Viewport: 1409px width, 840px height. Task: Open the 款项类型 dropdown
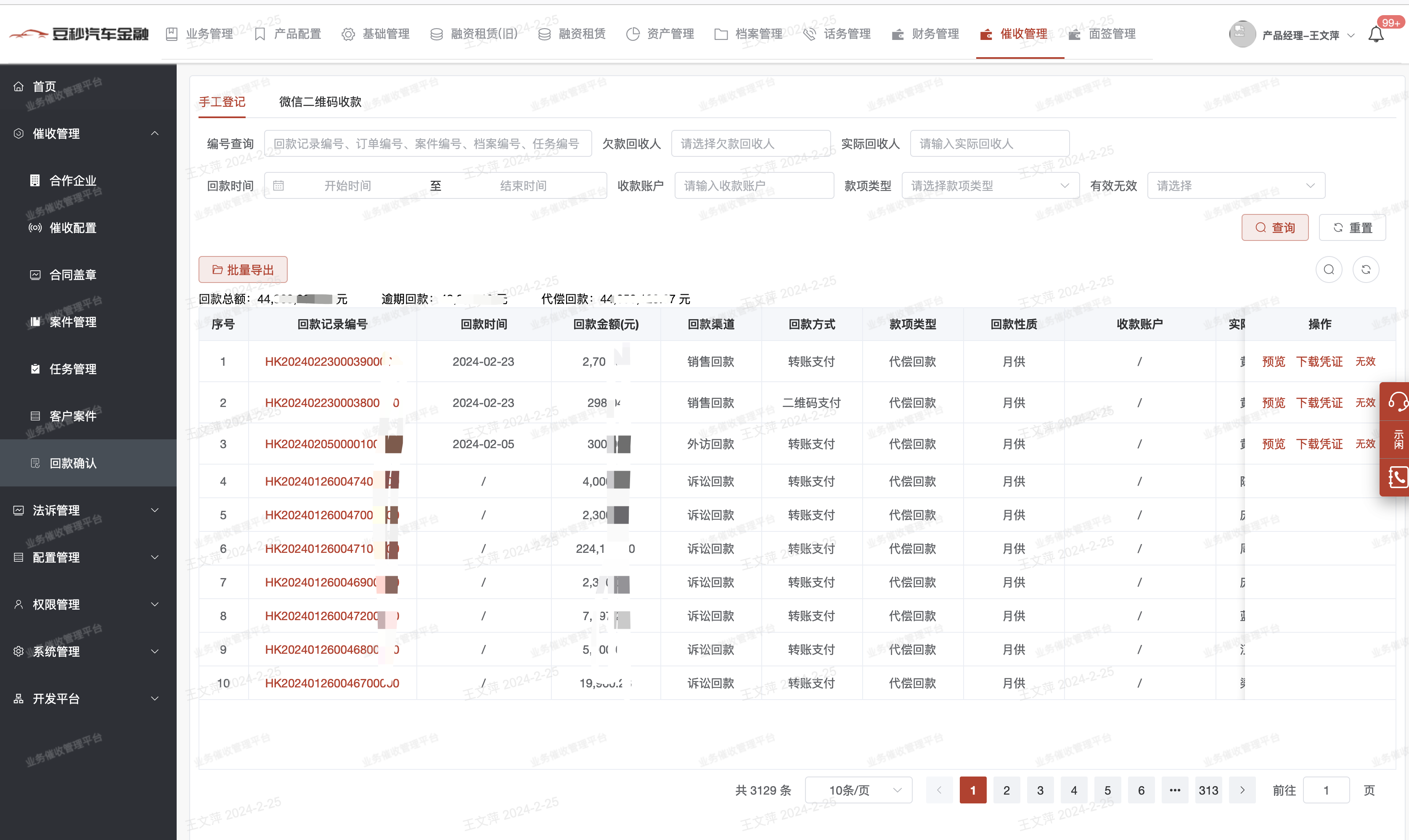[x=990, y=186]
